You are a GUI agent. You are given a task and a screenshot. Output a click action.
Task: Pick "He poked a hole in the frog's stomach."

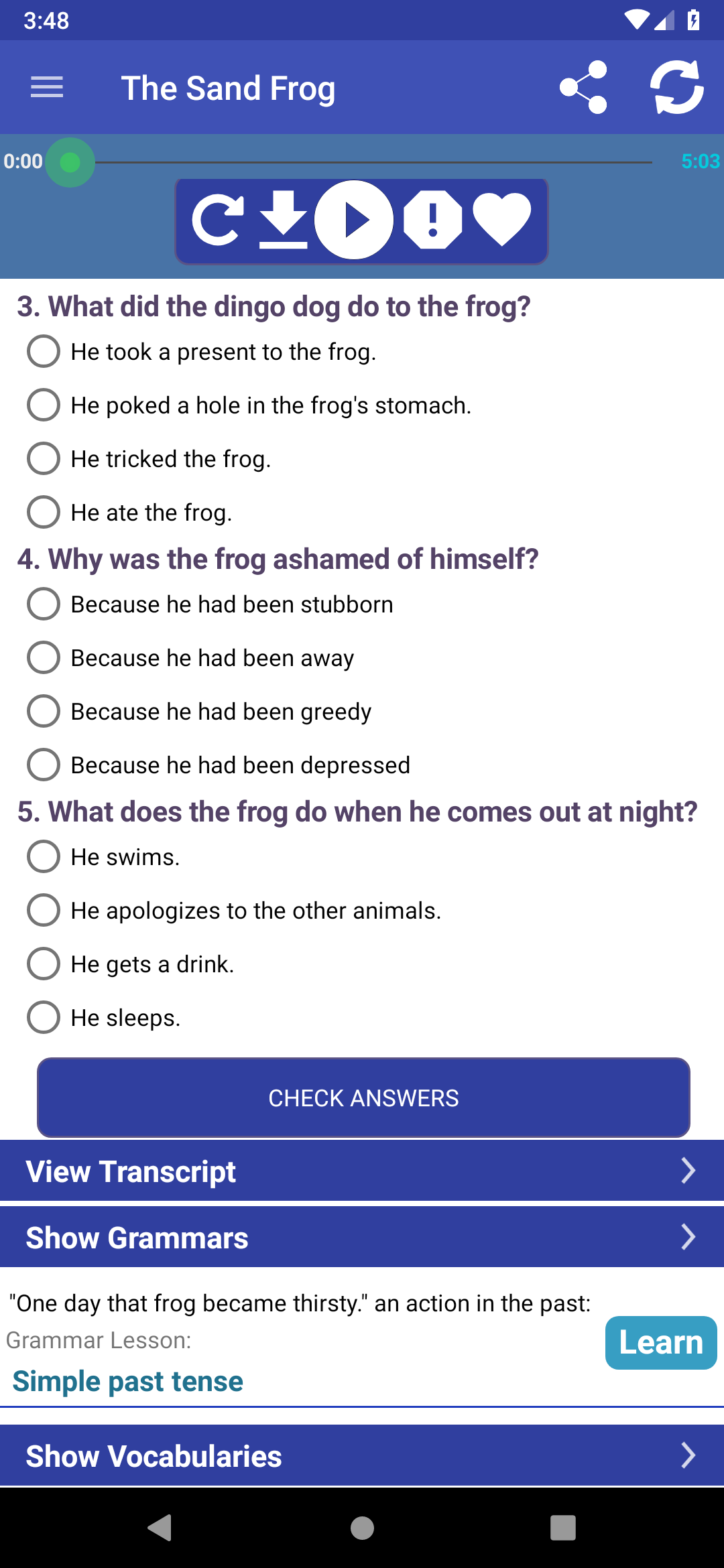coord(249,405)
